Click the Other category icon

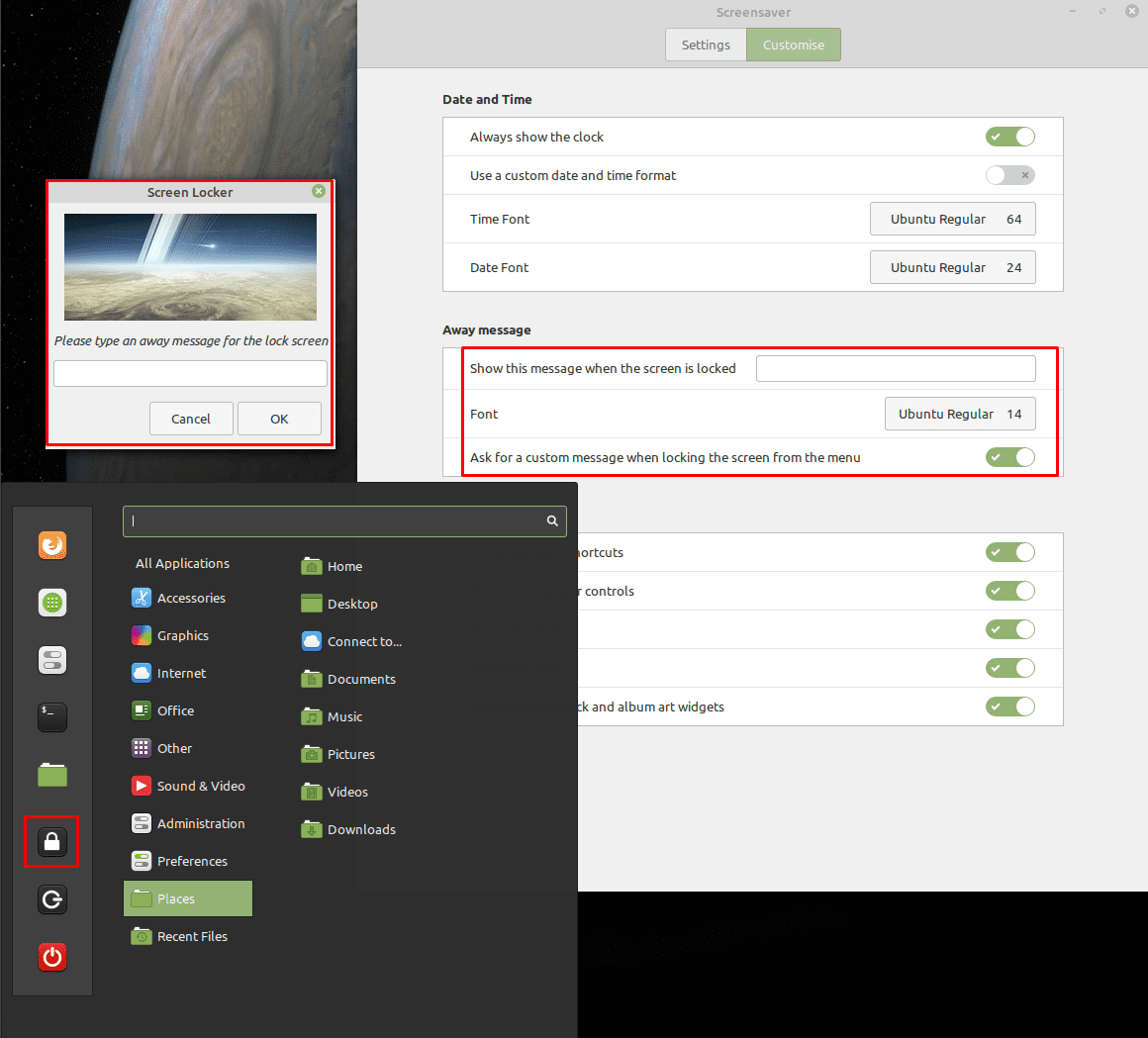click(x=142, y=748)
